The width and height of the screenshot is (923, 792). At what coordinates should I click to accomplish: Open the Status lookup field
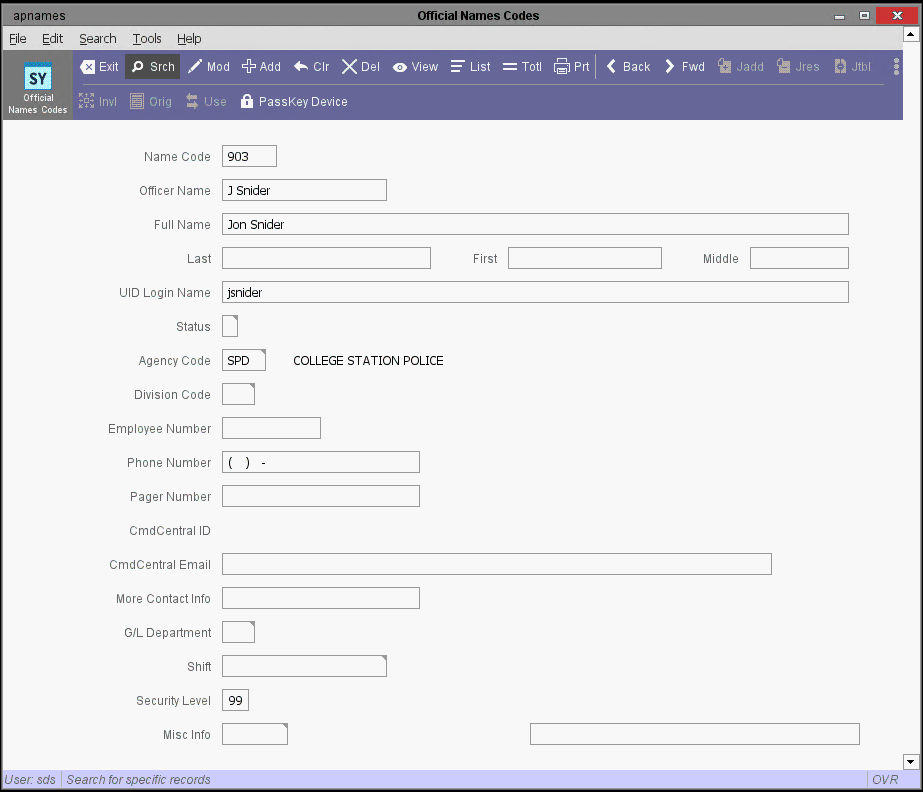(230, 326)
